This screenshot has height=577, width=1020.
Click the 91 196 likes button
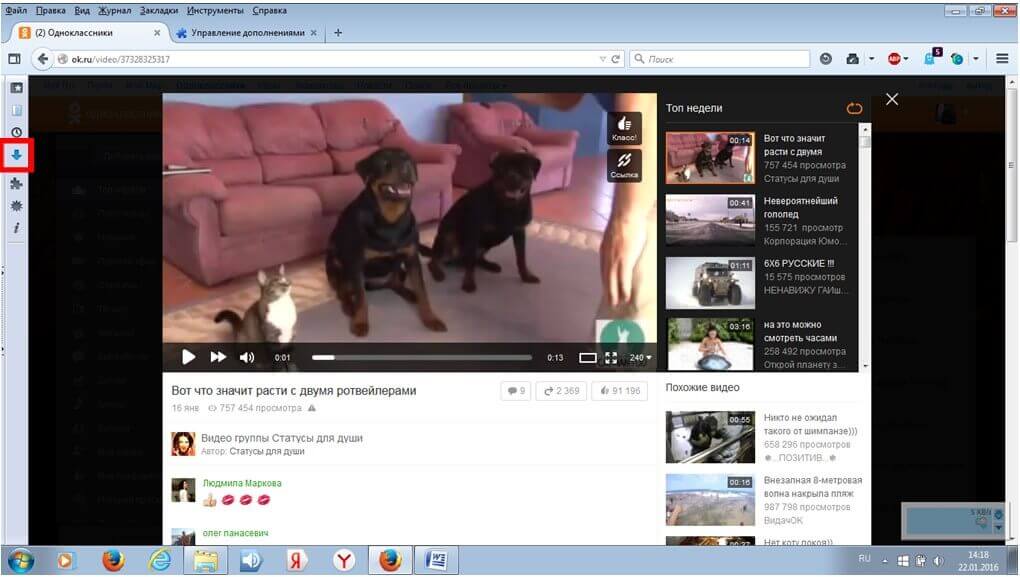pyautogui.click(x=621, y=391)
